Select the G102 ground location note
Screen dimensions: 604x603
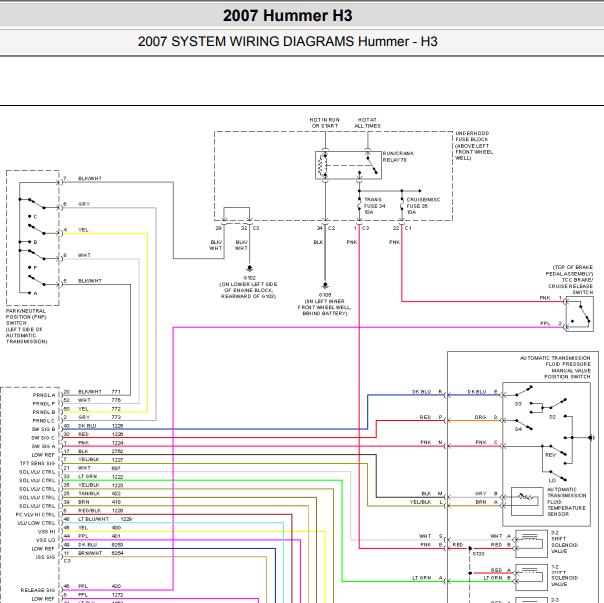[x=248, y=287]
